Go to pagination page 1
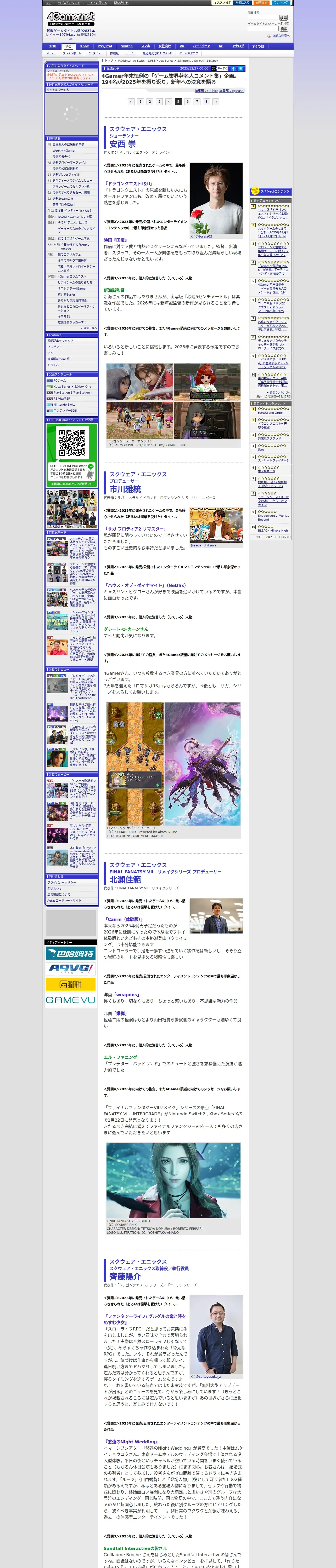This screenshot has height=1568, width=336. pos(140,102)
